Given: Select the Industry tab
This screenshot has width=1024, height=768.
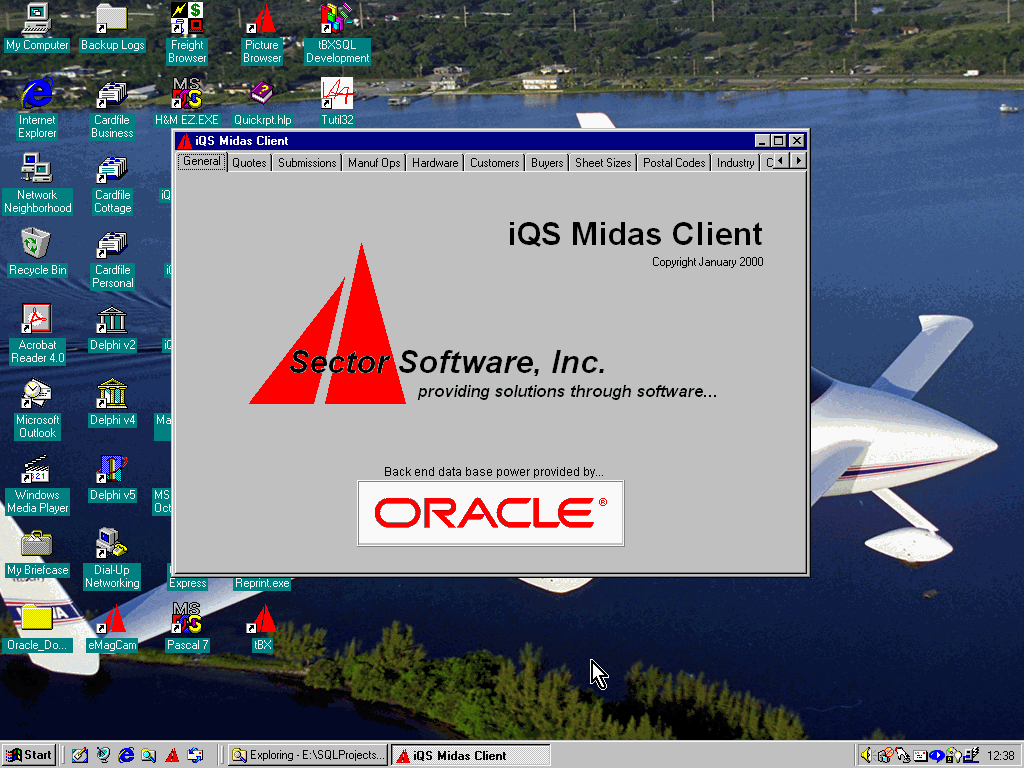Looking at the screenshot, I should click(735, 163).
